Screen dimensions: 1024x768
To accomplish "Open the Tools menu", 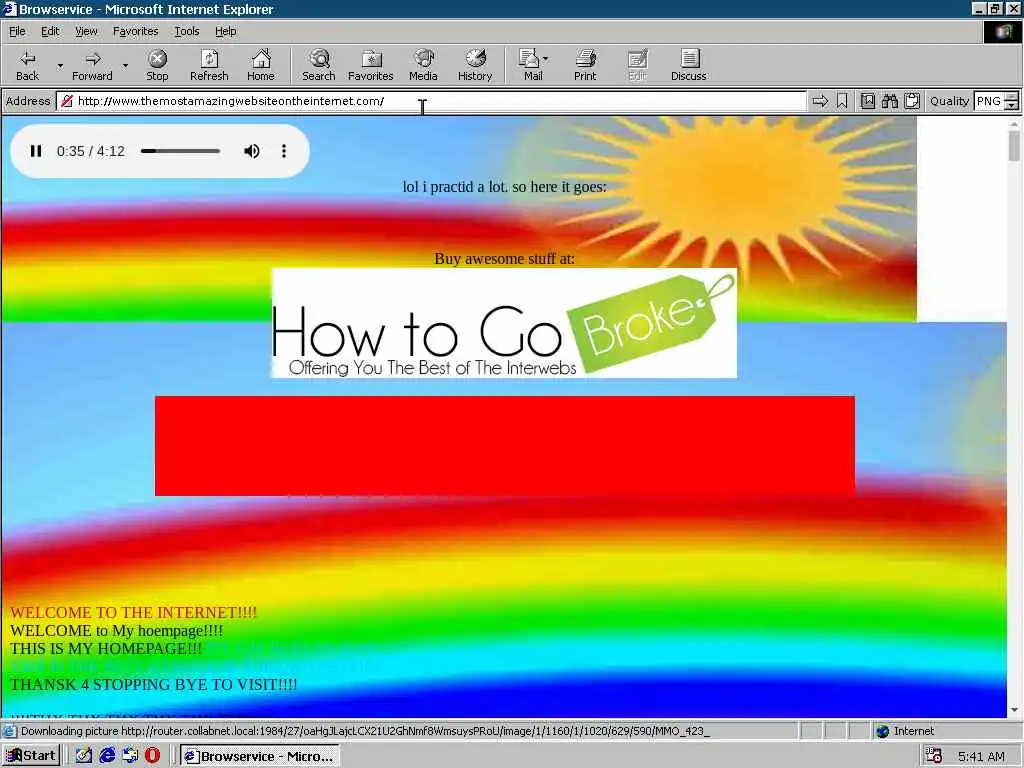I will pyautogui.click(x=186, y=31).
